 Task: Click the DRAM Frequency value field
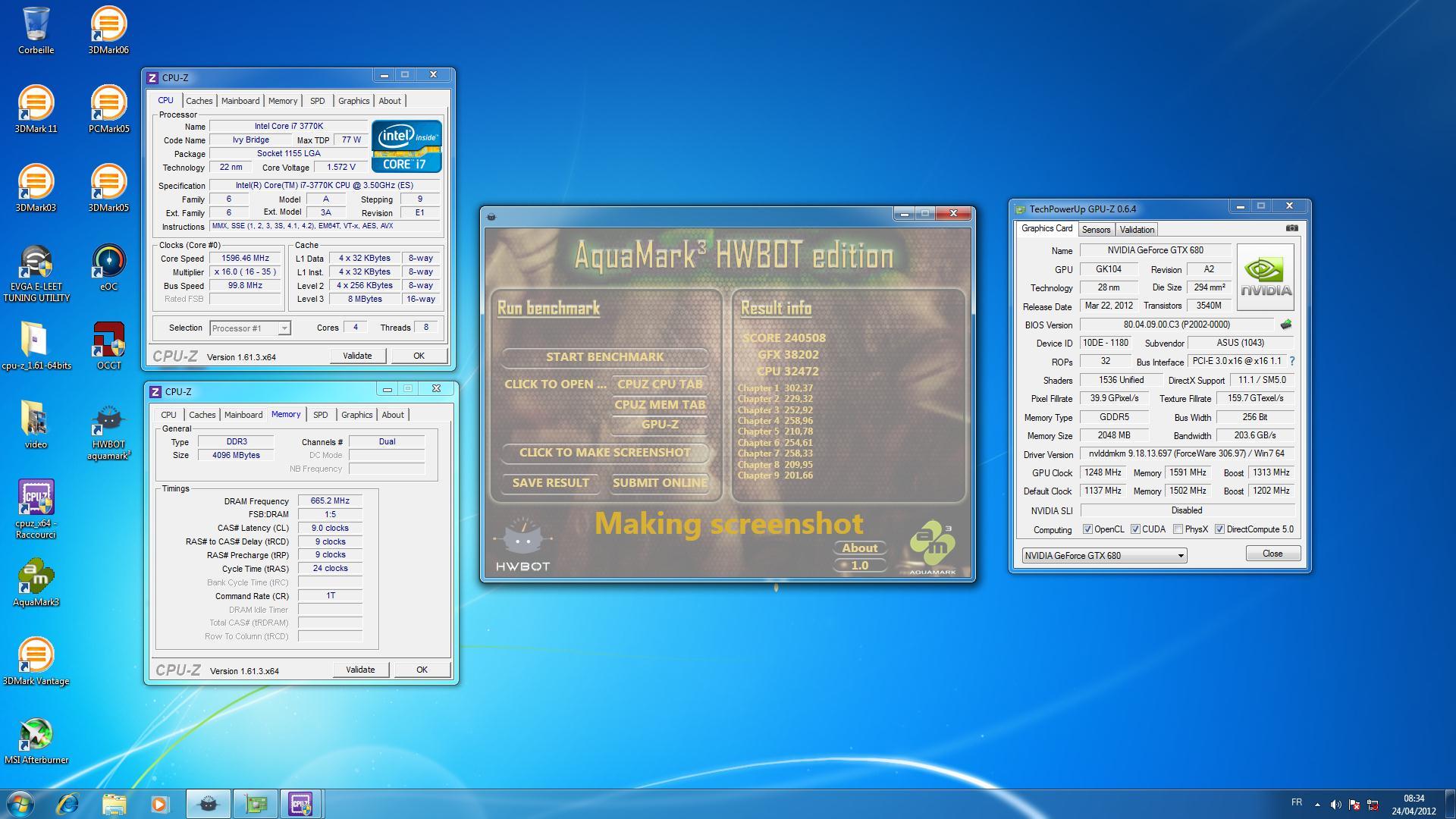click(330, 501)
